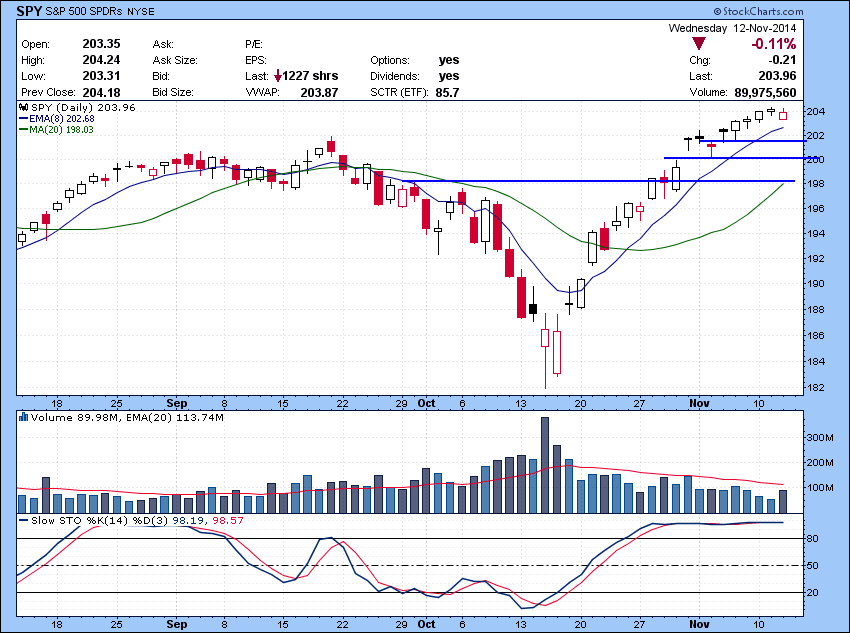Screen dimensions: 850x633
Task: Click the SPY (Daily) 203.96 legend text
Action: point(83,107)
